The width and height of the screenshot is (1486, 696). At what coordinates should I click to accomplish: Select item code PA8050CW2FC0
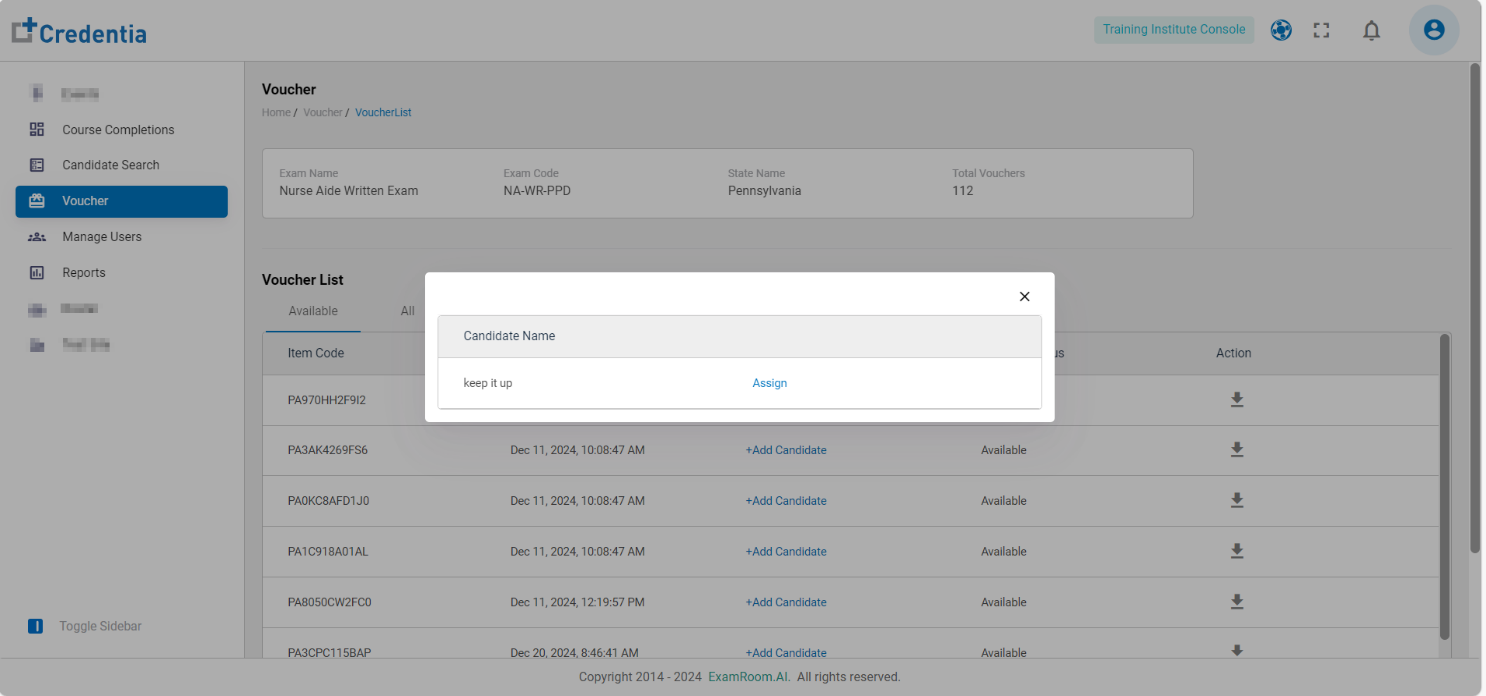point(330,602)
